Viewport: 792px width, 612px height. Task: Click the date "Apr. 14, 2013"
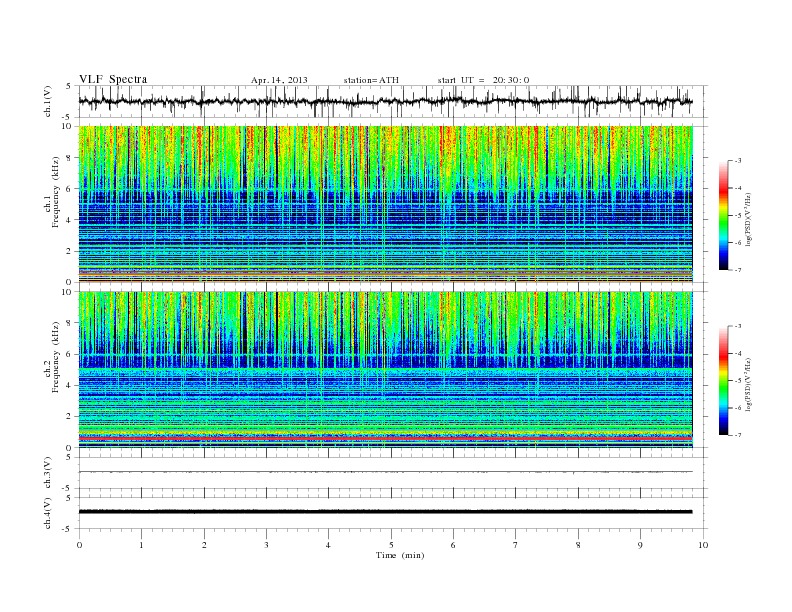coord(279,80)
